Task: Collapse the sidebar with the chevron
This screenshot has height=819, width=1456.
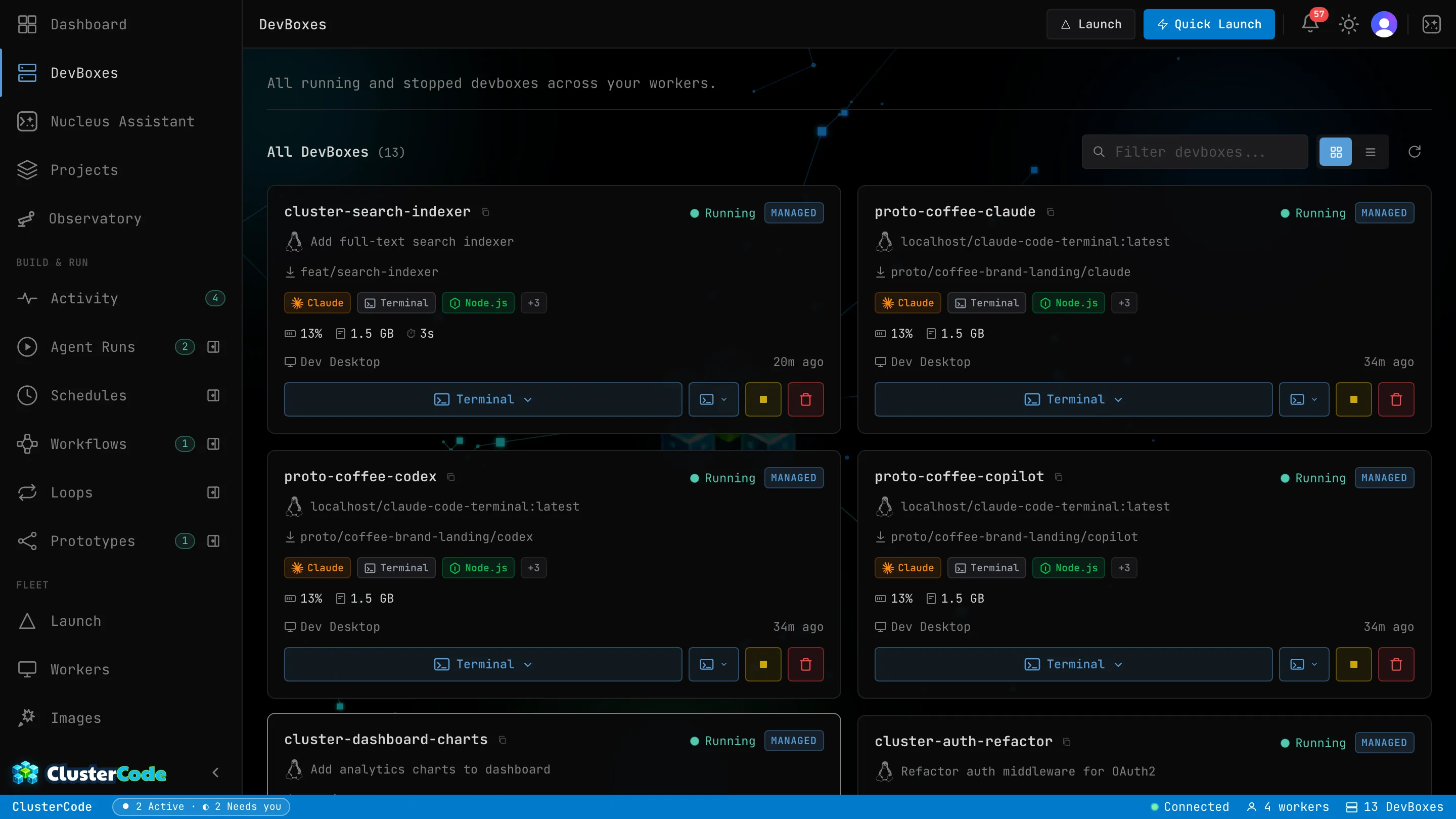Action: 215,772
